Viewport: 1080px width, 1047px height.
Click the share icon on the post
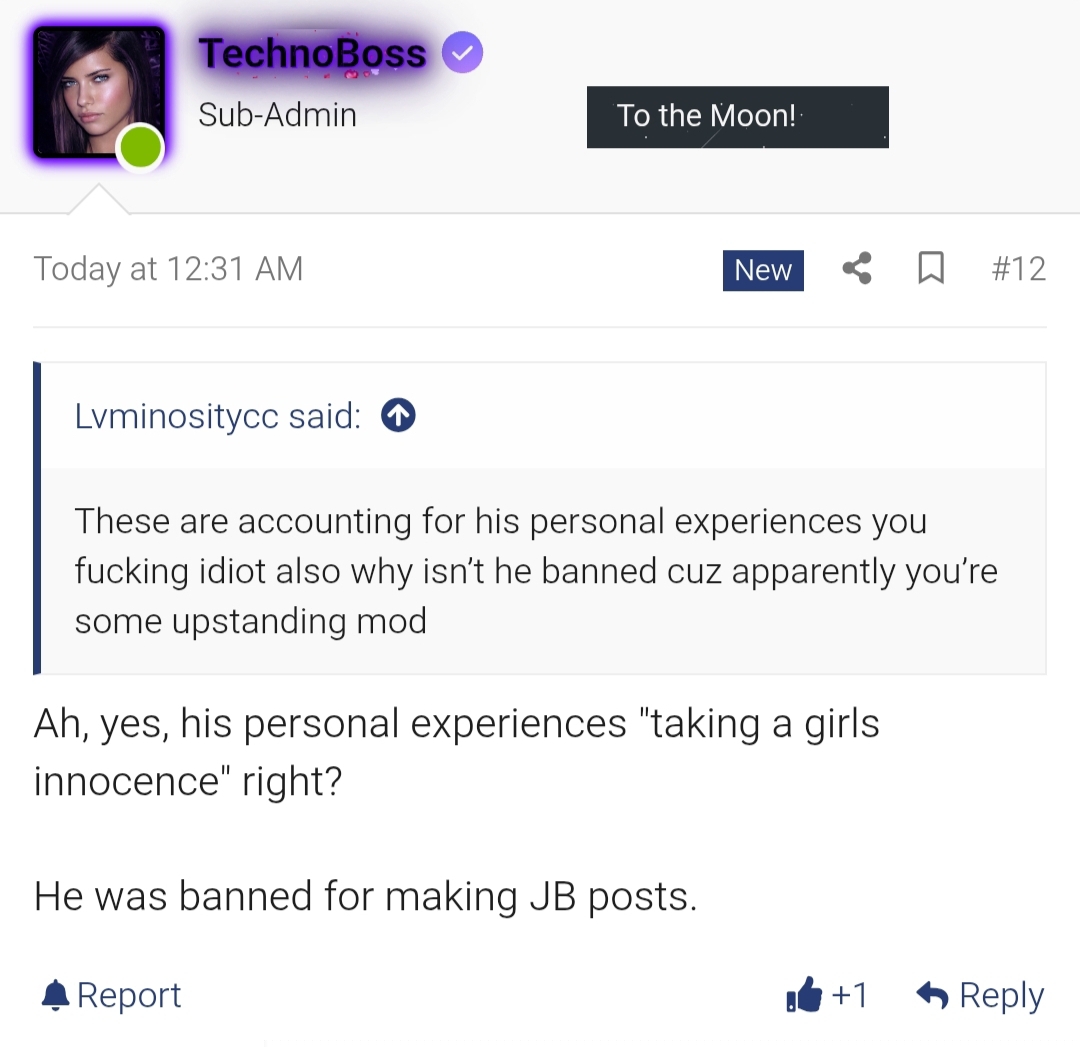click(857, 269)
